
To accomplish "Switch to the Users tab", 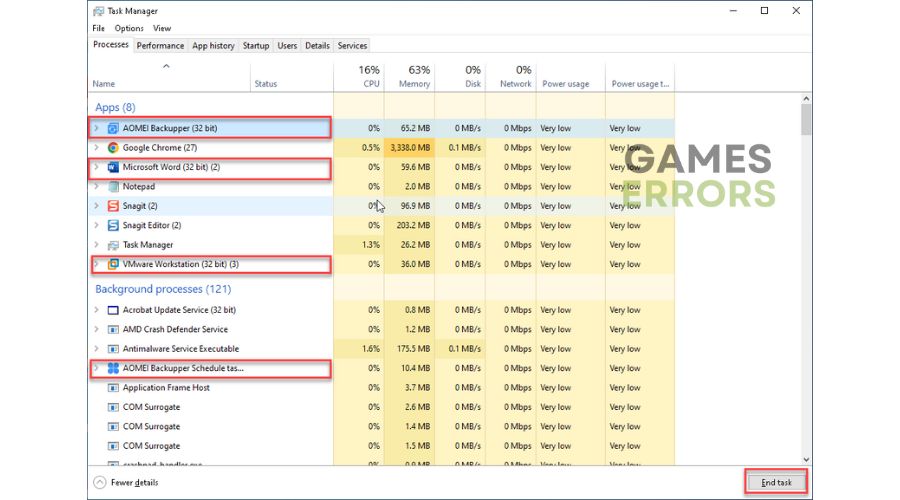I will [x=287, y=45].
